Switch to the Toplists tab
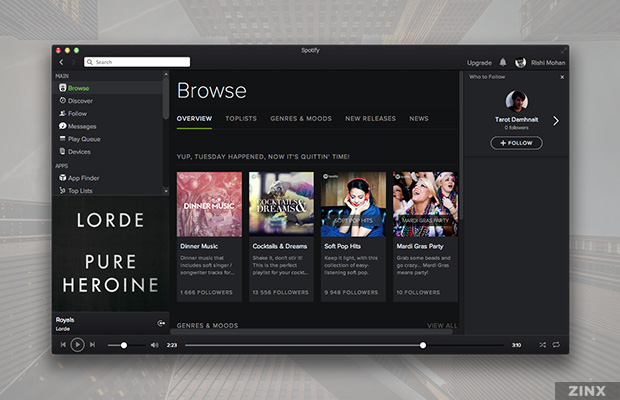The width and height of the screenshot is (620, 400). click(x=241, y=119)
